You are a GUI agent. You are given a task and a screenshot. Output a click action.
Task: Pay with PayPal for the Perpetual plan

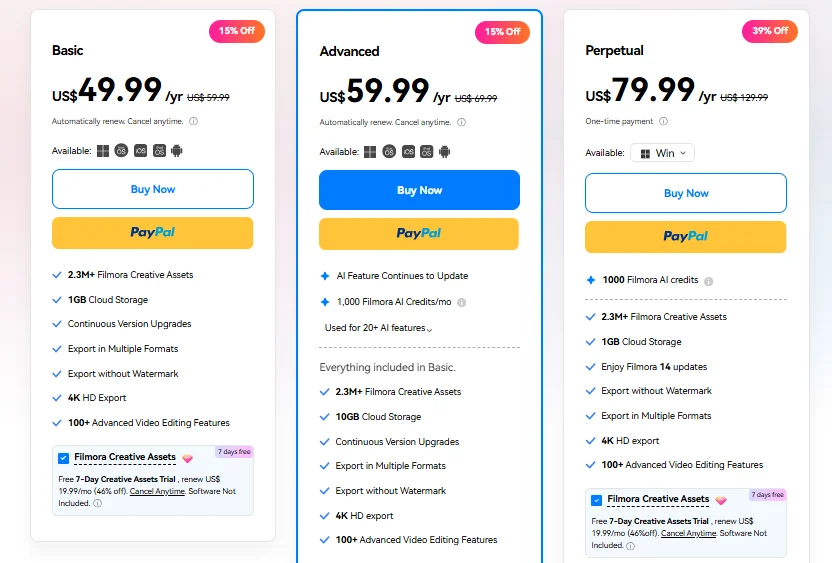coord(686,237)
